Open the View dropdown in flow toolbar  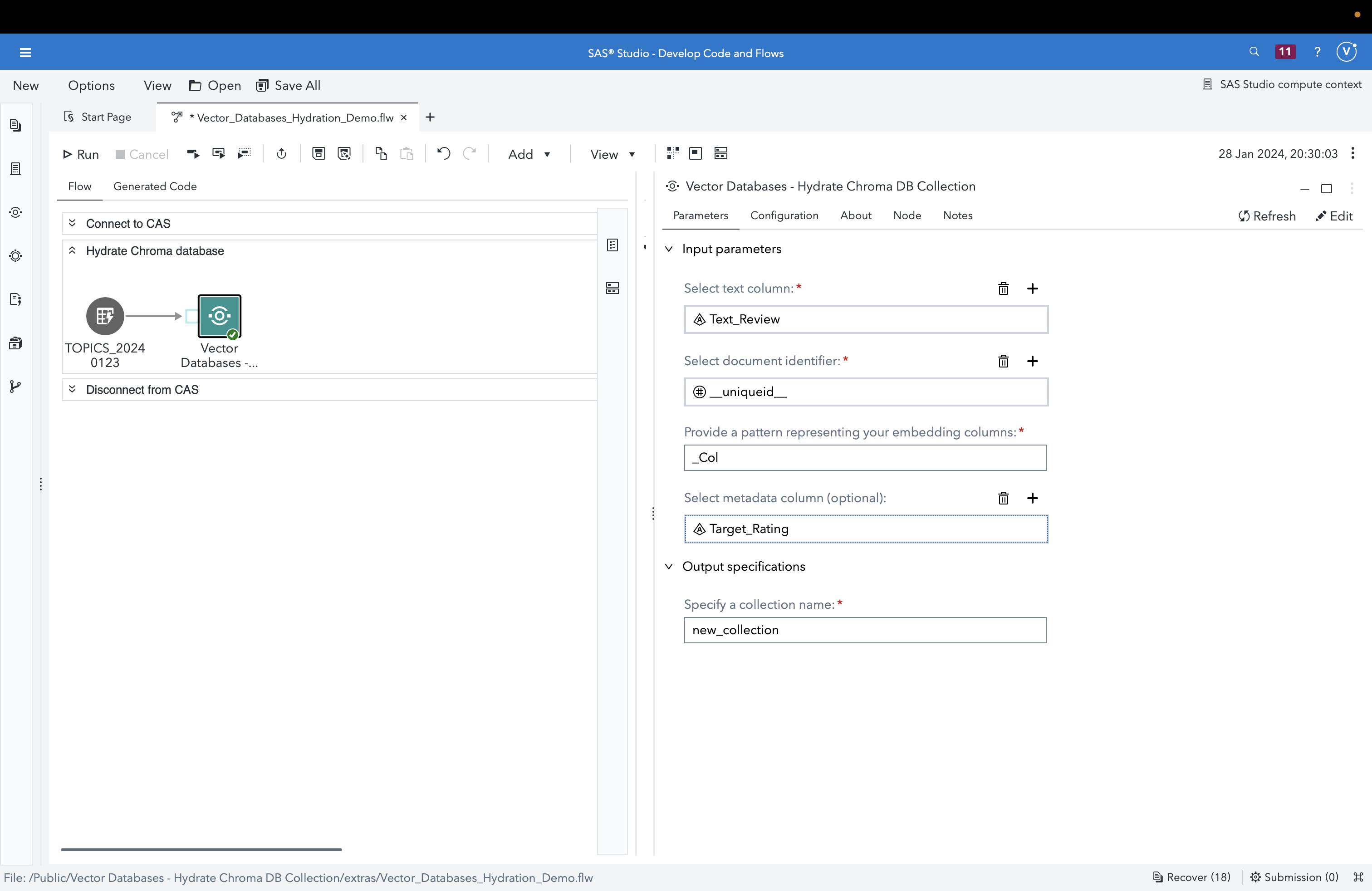[x=612, y=154]
